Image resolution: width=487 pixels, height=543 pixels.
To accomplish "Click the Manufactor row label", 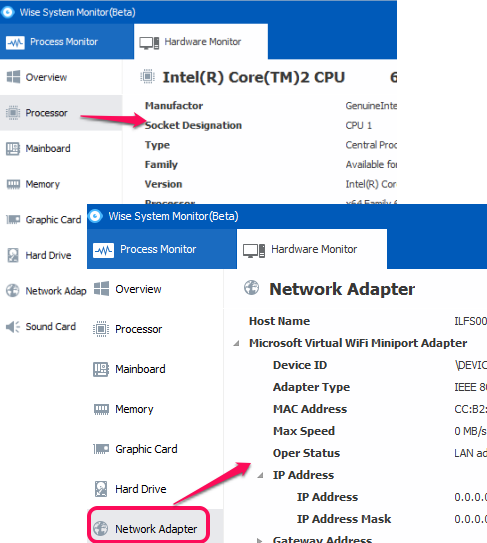I will (174, 106).
